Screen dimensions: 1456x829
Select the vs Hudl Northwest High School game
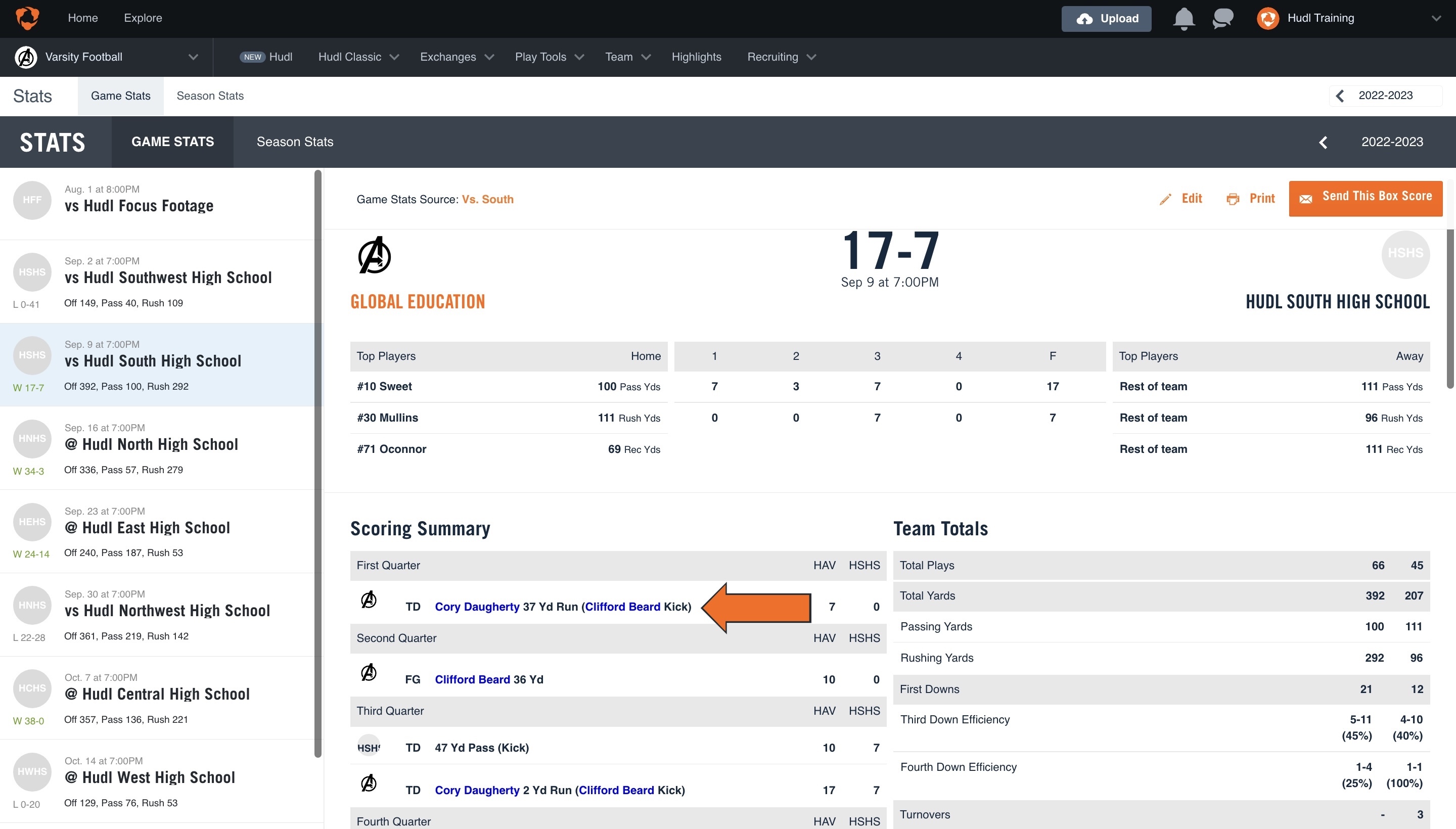click(x=157, y=614)
